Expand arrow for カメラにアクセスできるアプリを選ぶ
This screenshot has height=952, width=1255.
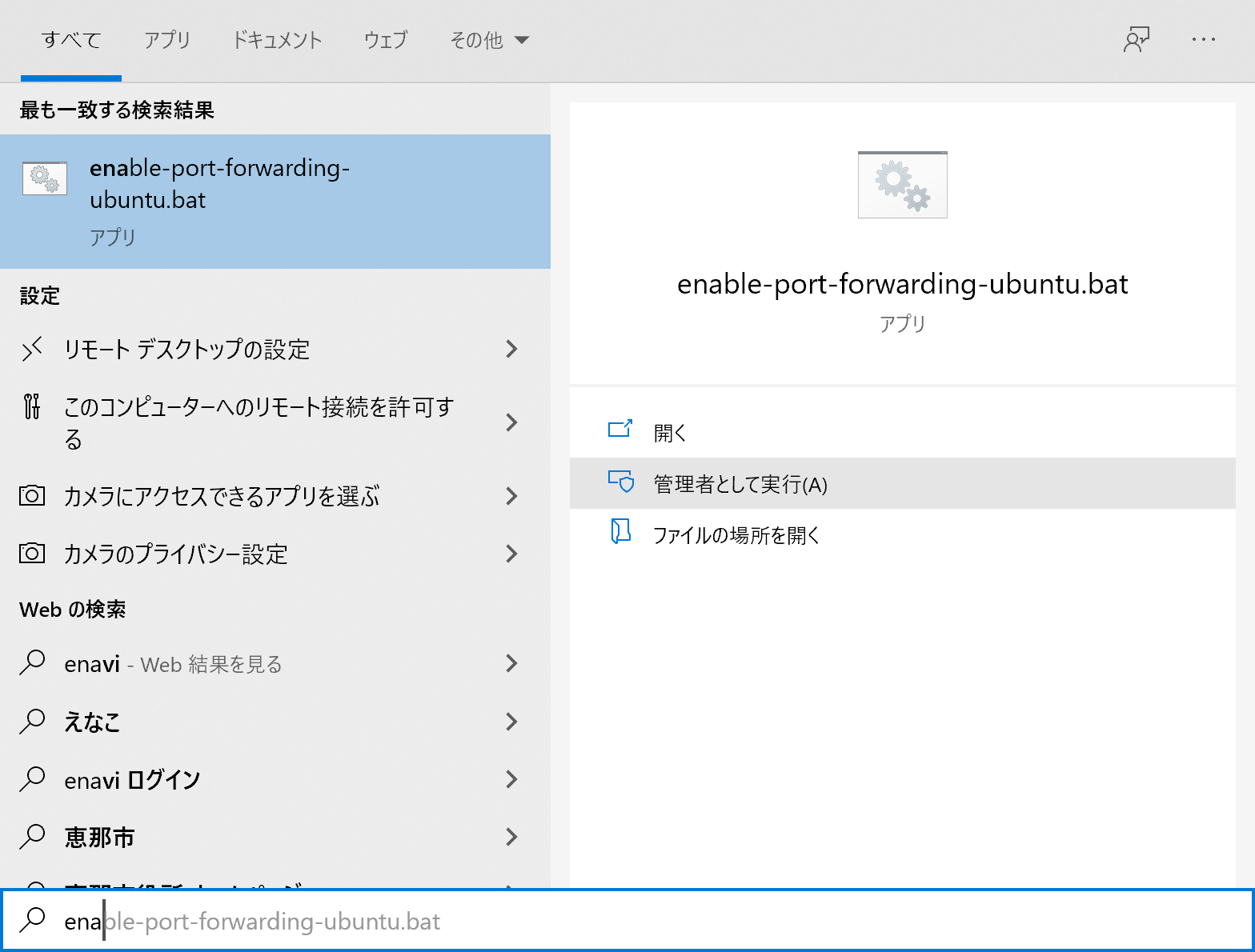tap(511, 496)
